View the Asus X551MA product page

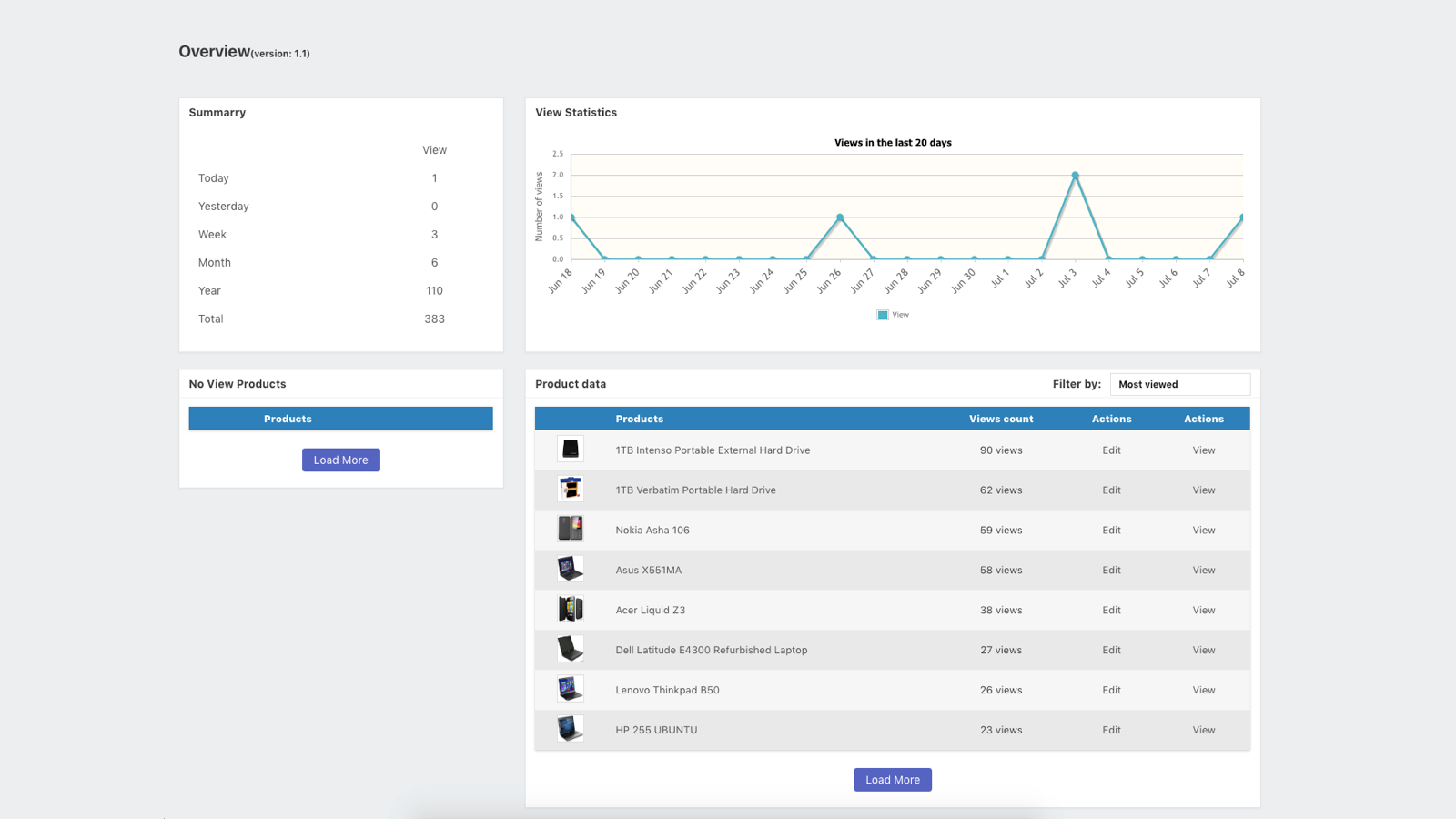click(1203, 570)
